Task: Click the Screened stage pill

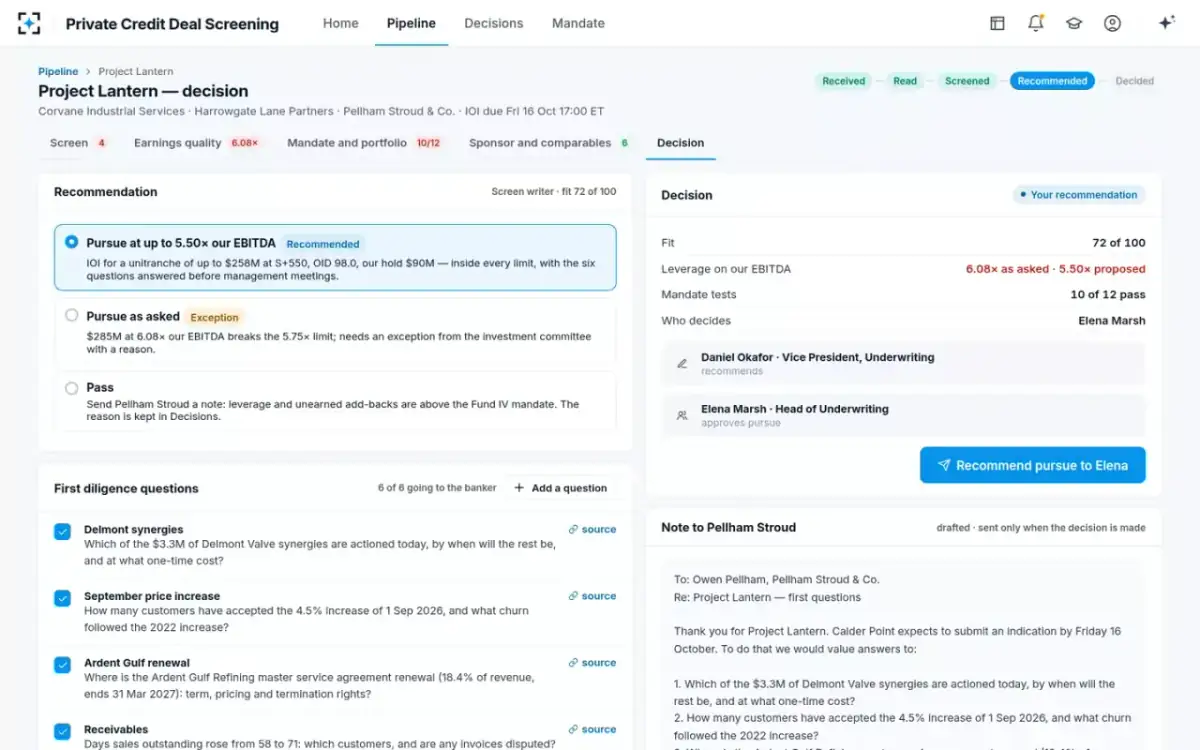Action: click(x=967, y=81)
